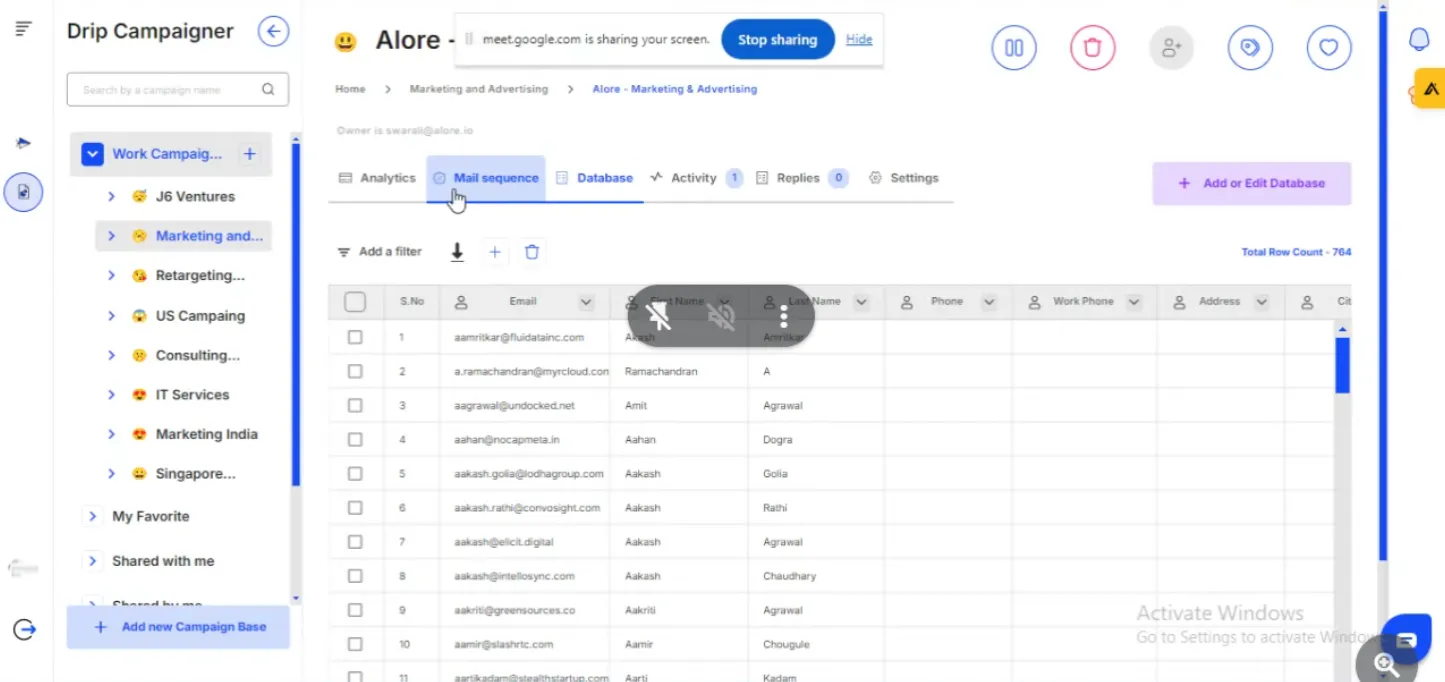Click the yellow Alore extension icon on right edge
Viewport: 1445px width, 682px height.
[x=1430, y=89]
